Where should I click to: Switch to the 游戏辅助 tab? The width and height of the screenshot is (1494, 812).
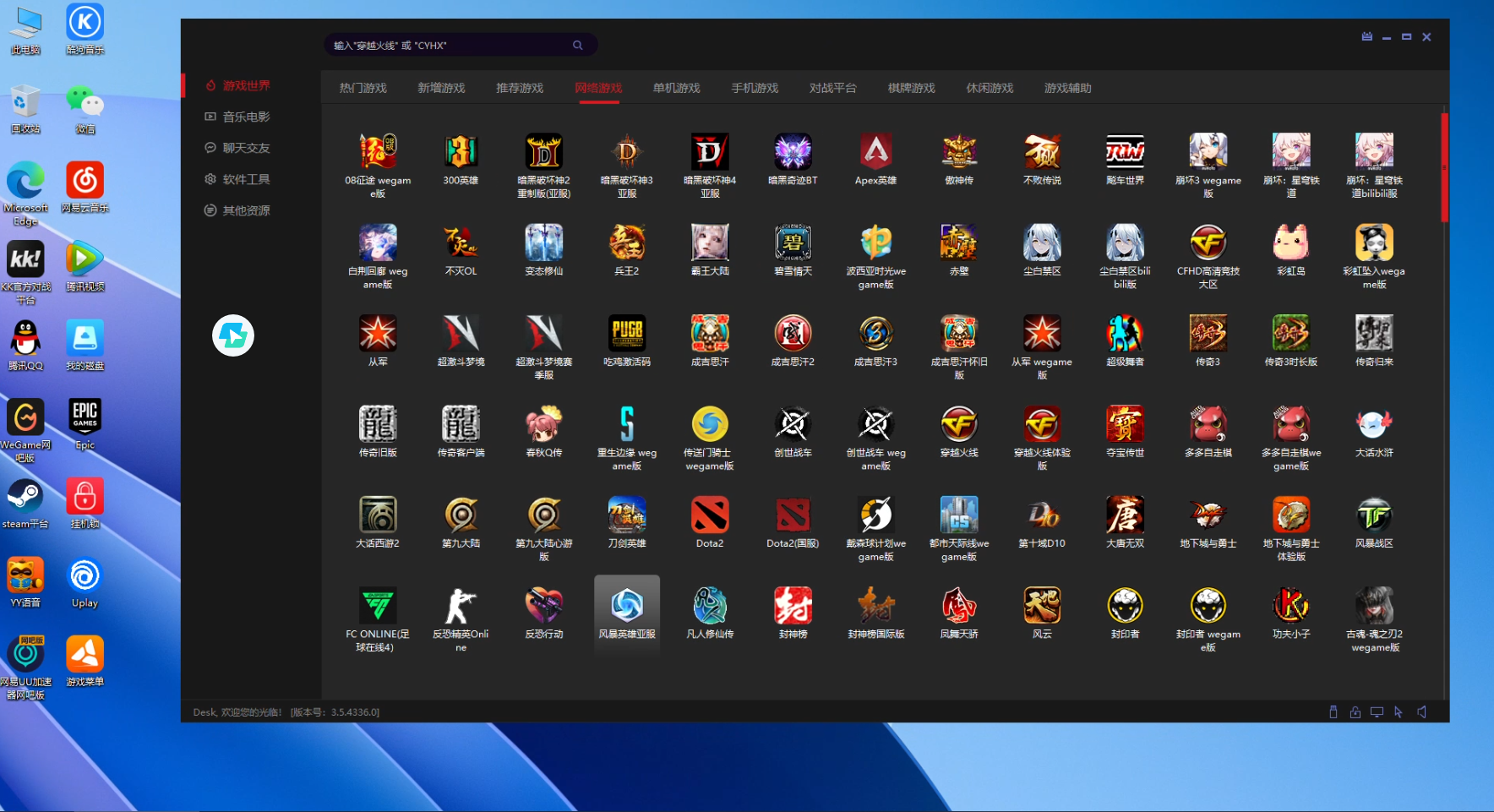click(x=1068, y=88)
